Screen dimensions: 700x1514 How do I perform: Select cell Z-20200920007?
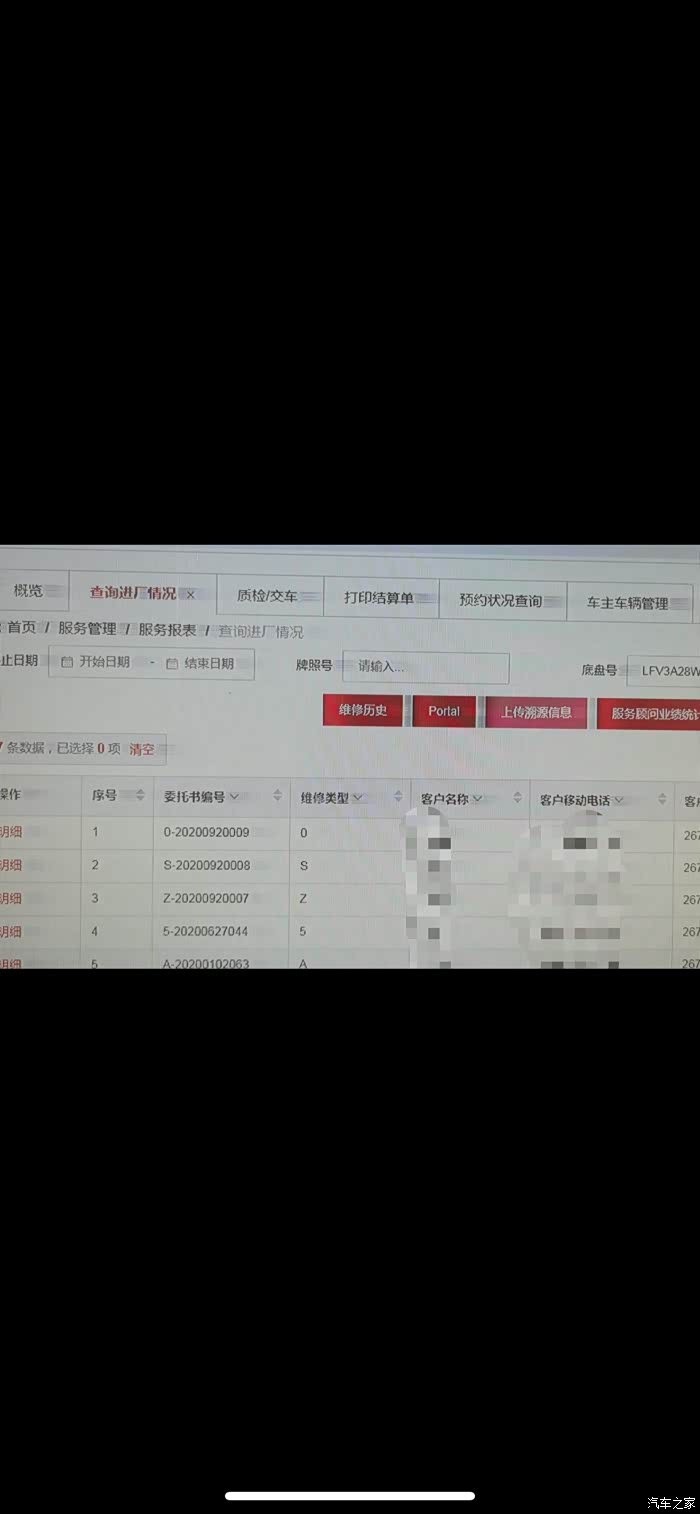pos(206,898)
